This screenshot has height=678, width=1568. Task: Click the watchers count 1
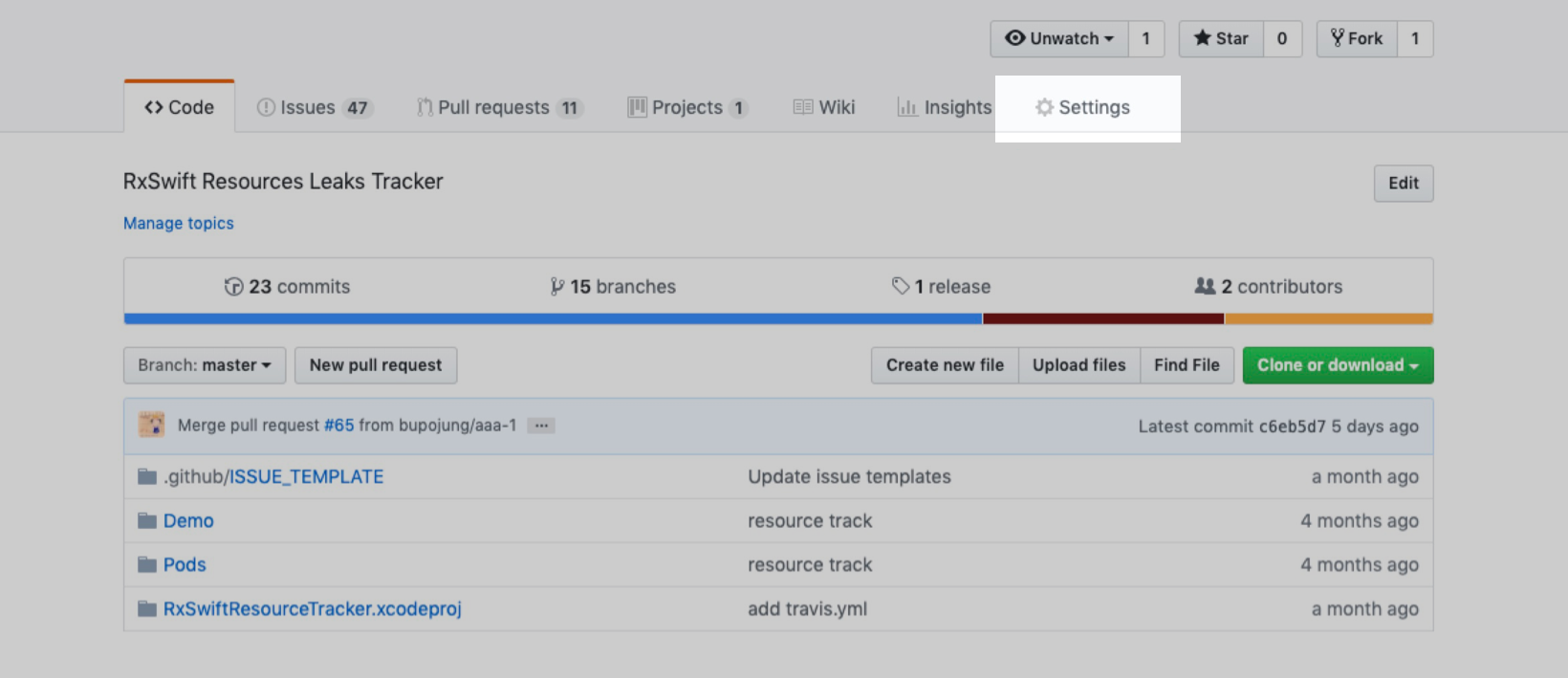point(1146,39)
